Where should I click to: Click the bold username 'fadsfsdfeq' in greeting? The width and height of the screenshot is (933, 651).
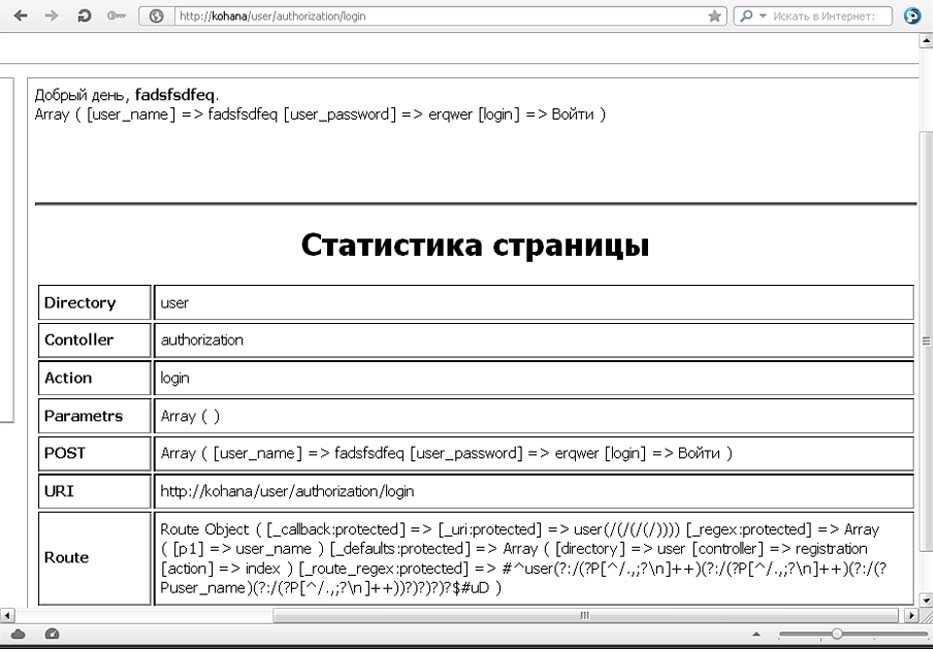pyautogui.click(x=175, y=95)
